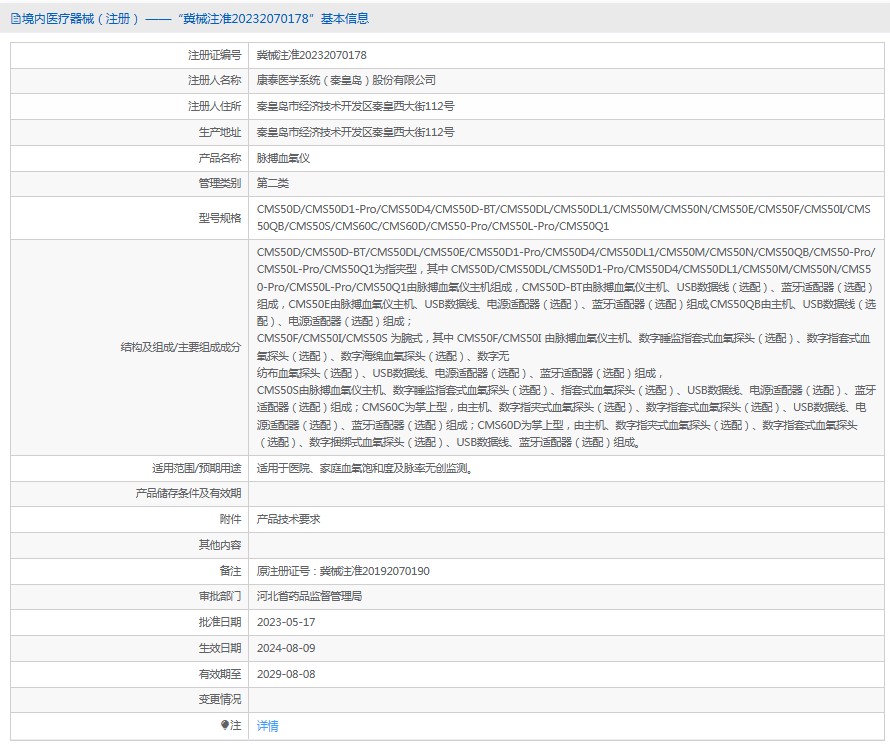
Task: Click the 型号规格 label
Action: point(220,218)
